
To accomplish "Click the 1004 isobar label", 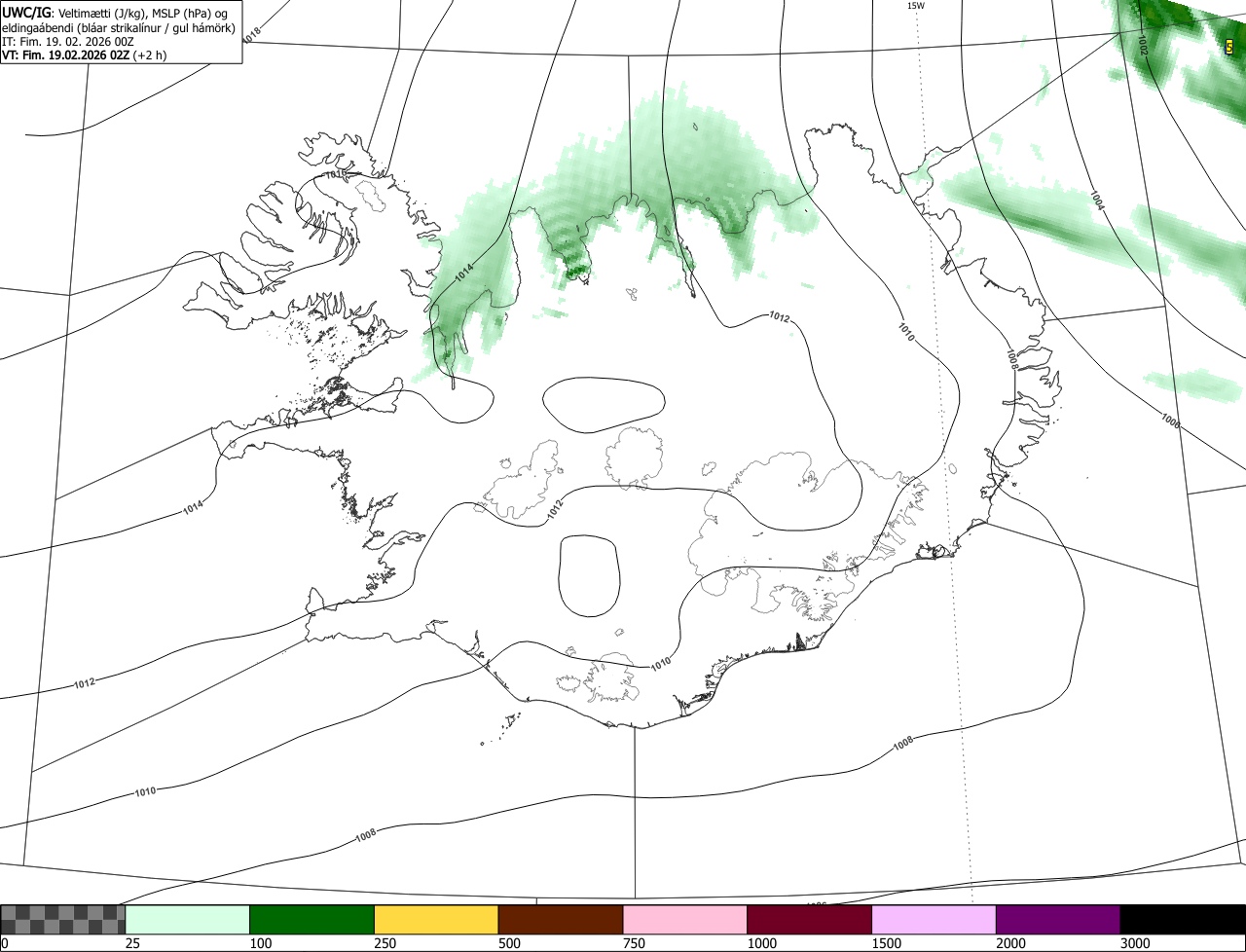I will 1097,201.
